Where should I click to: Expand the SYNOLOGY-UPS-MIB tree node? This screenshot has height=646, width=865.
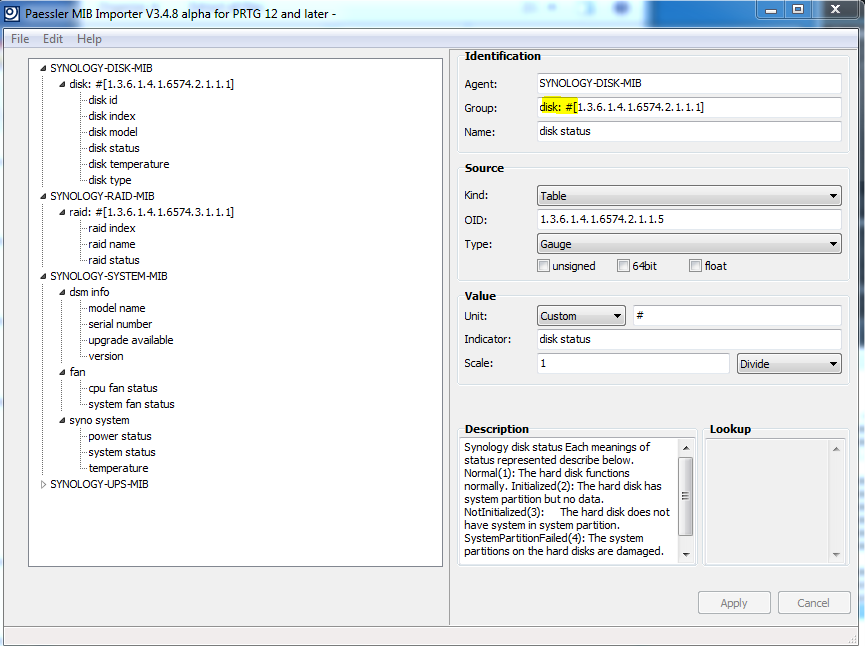(x=43, y=484)
